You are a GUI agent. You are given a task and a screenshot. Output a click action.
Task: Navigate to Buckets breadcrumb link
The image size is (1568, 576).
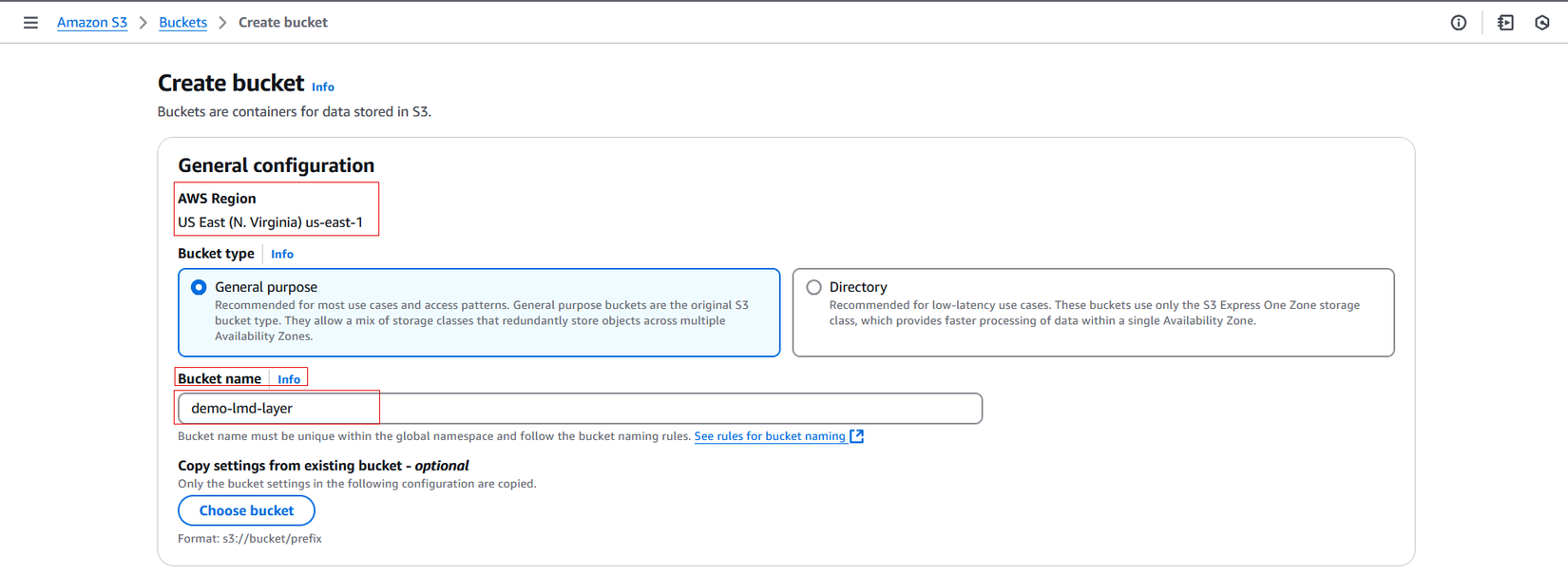(x=182, y=23)
